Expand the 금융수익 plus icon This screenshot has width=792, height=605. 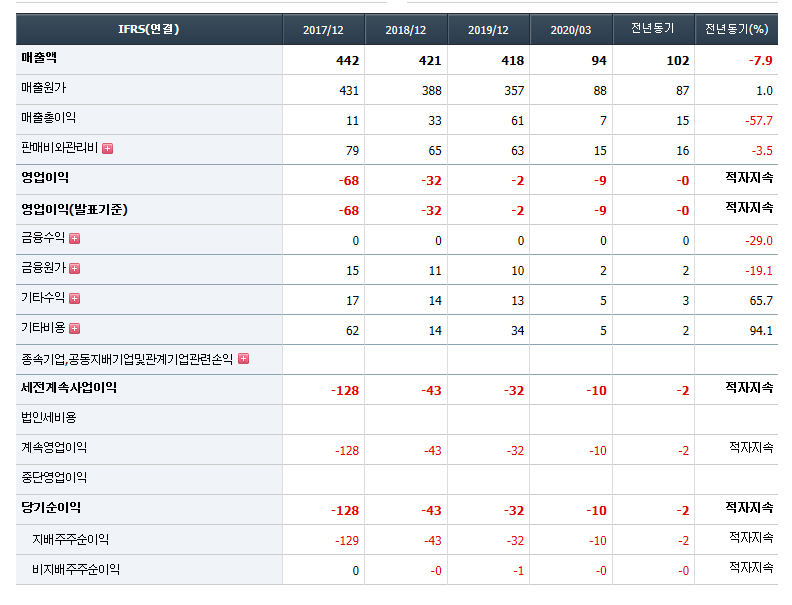pyautogui.click(x=75, y=238)
